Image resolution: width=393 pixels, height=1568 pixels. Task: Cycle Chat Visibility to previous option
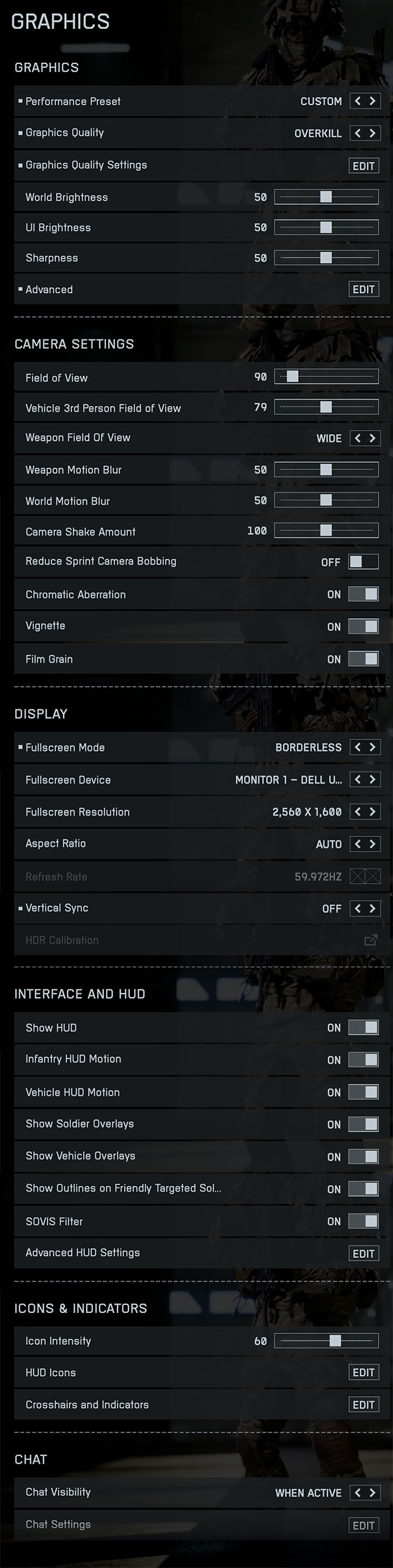pos(358,1493)
